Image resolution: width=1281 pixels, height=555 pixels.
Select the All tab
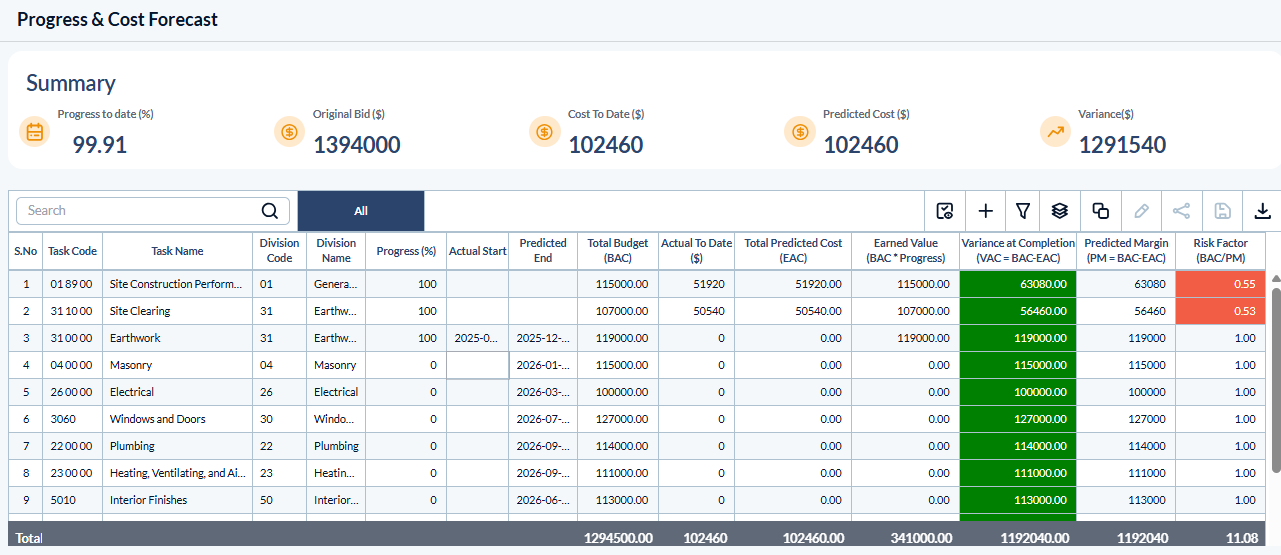click(x=361, y=211)
